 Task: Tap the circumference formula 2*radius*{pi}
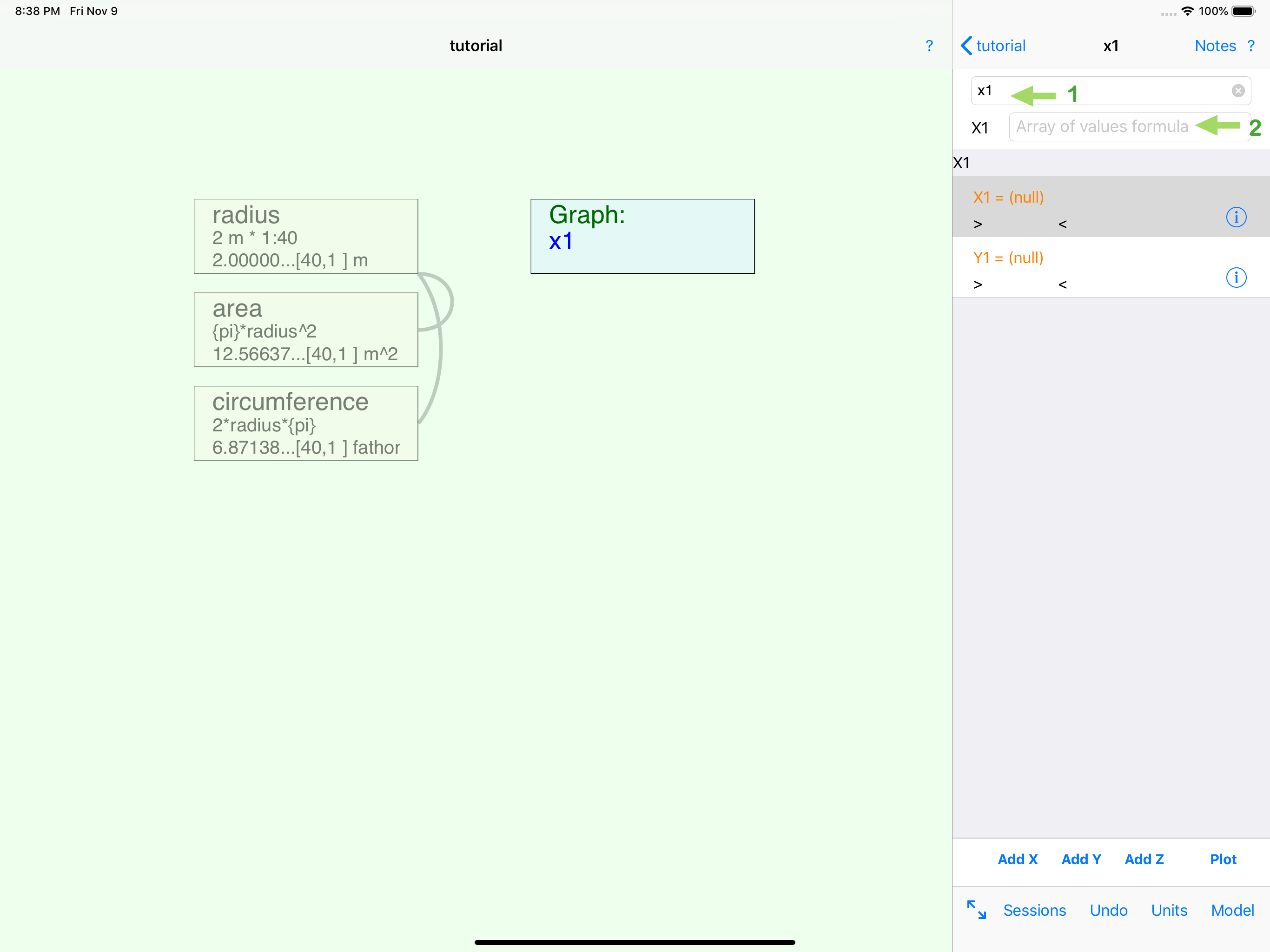[x=264, y=425]
